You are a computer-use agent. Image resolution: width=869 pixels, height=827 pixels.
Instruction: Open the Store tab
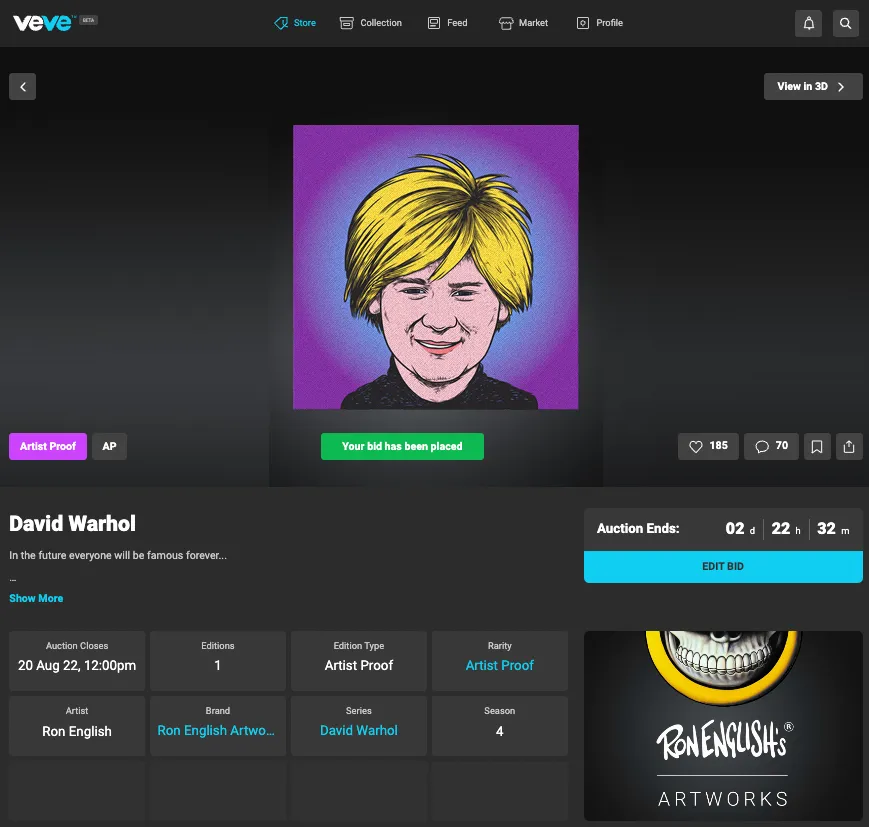click(295, 23)
